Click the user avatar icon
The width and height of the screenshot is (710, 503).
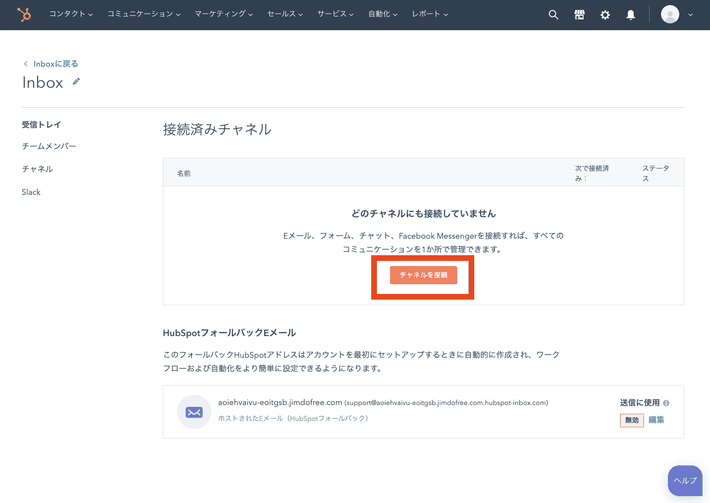pyautogui.click(x=670, y=14)
